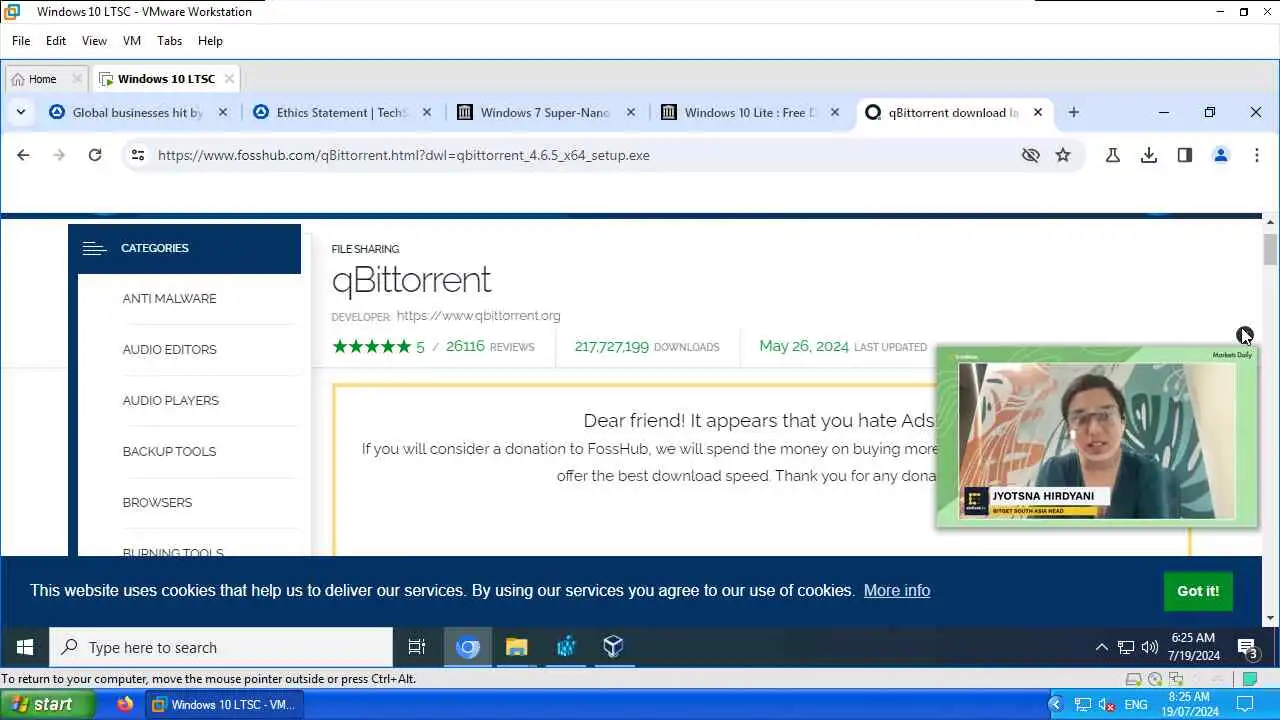The image size is (1280, 720).
Task: Close the Windows 10 LTSC VMware tab
Action: click(229, 79)
